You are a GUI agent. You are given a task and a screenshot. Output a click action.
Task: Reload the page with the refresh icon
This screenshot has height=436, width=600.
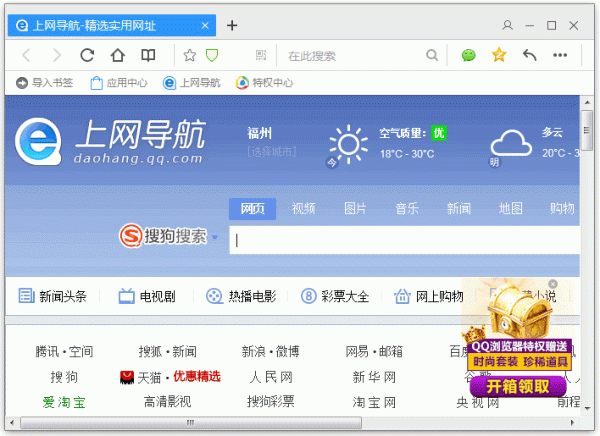pos(87,56)
